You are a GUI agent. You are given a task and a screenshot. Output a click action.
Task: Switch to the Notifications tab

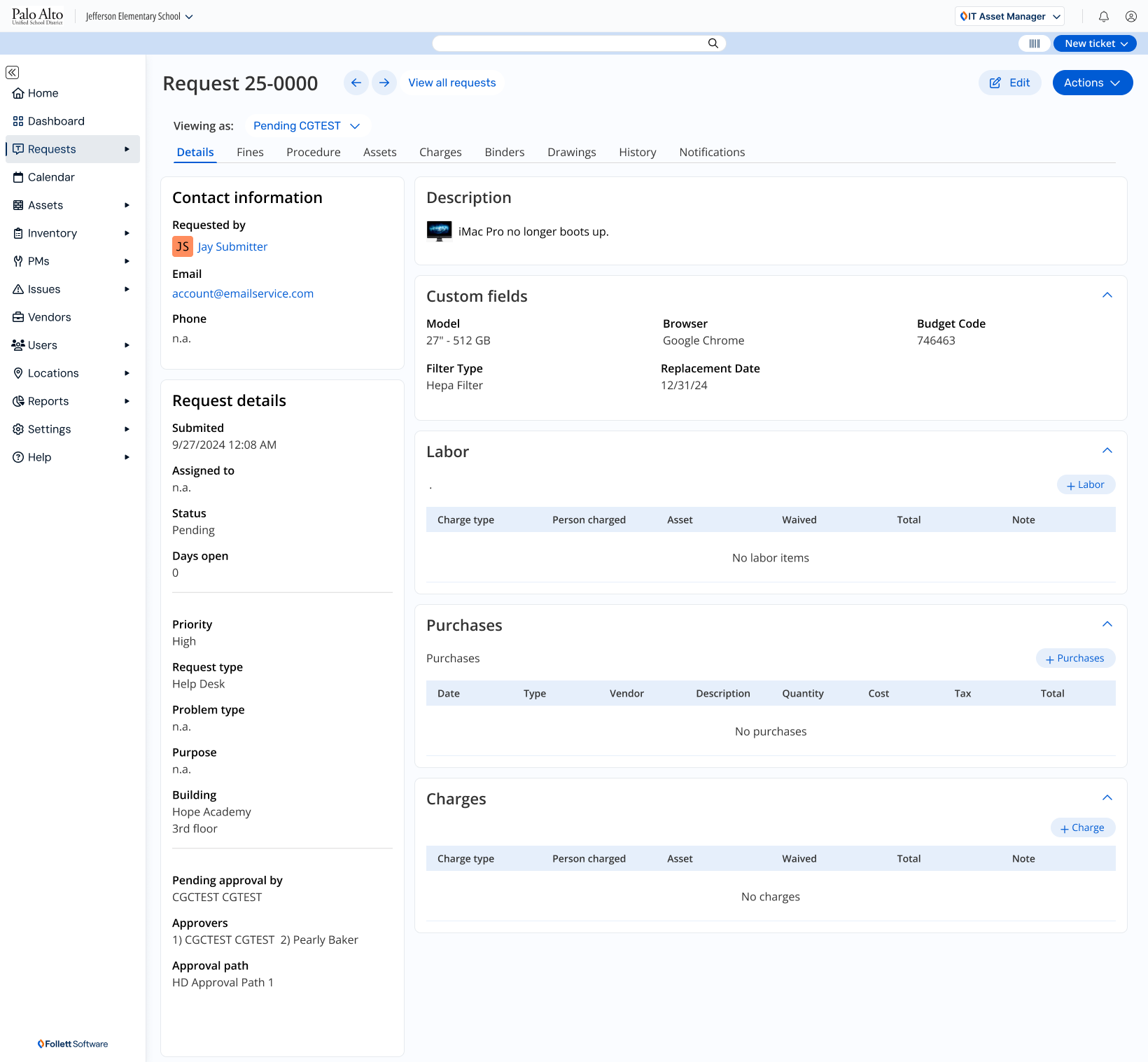click(712, 152)
